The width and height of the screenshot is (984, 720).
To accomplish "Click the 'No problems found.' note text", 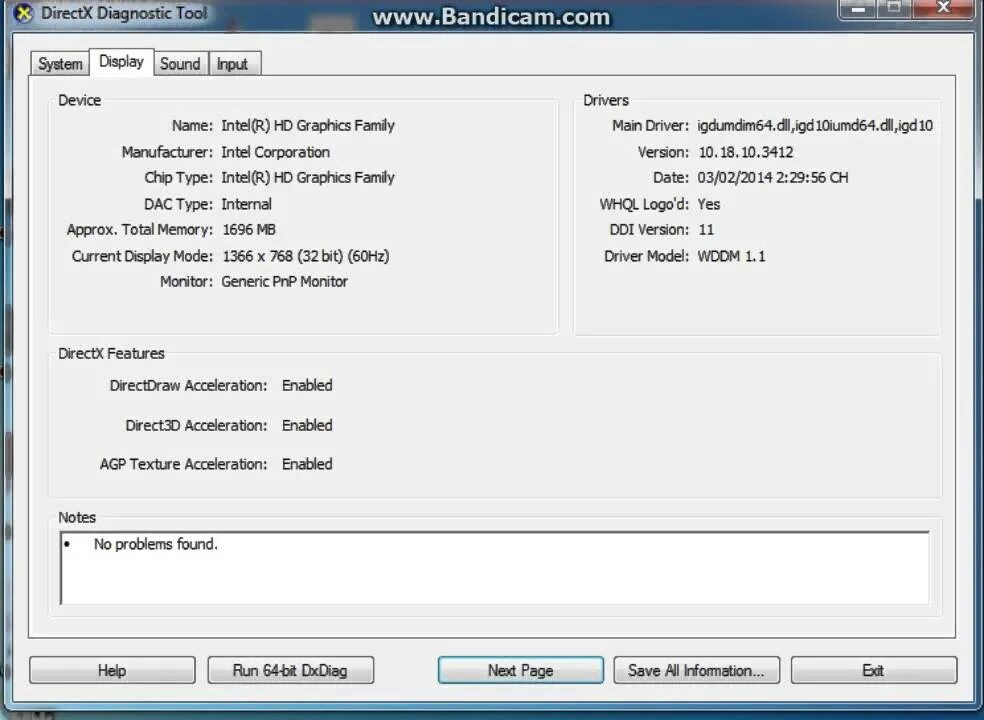I will click(x=156, y=544).
